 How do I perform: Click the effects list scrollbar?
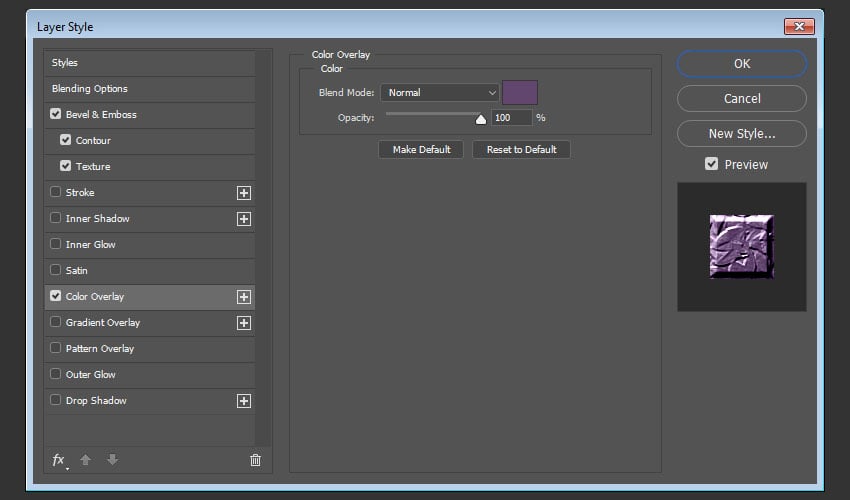point(263,248)
